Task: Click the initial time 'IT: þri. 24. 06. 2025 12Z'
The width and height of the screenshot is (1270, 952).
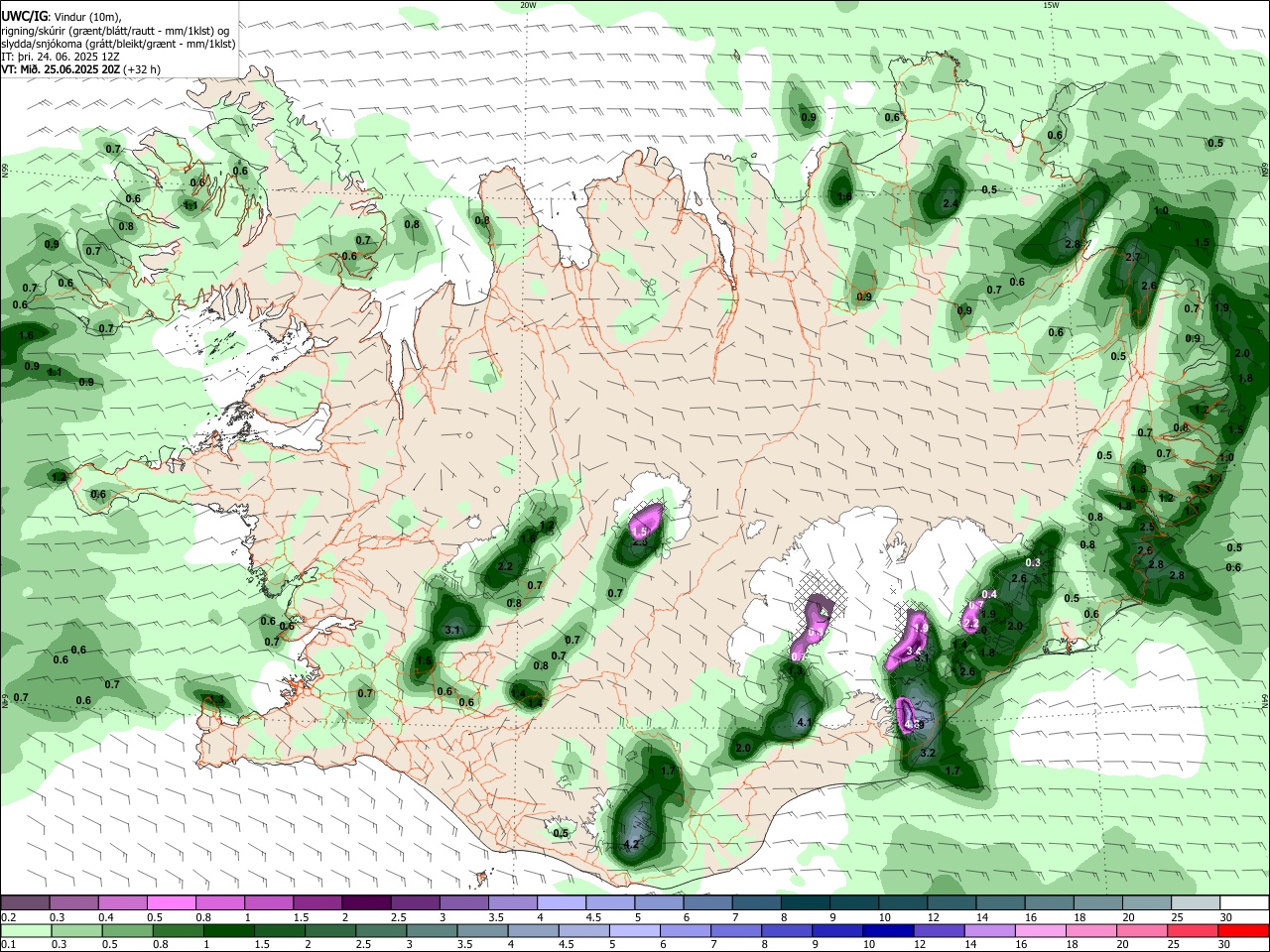Action: click(61, 57)
